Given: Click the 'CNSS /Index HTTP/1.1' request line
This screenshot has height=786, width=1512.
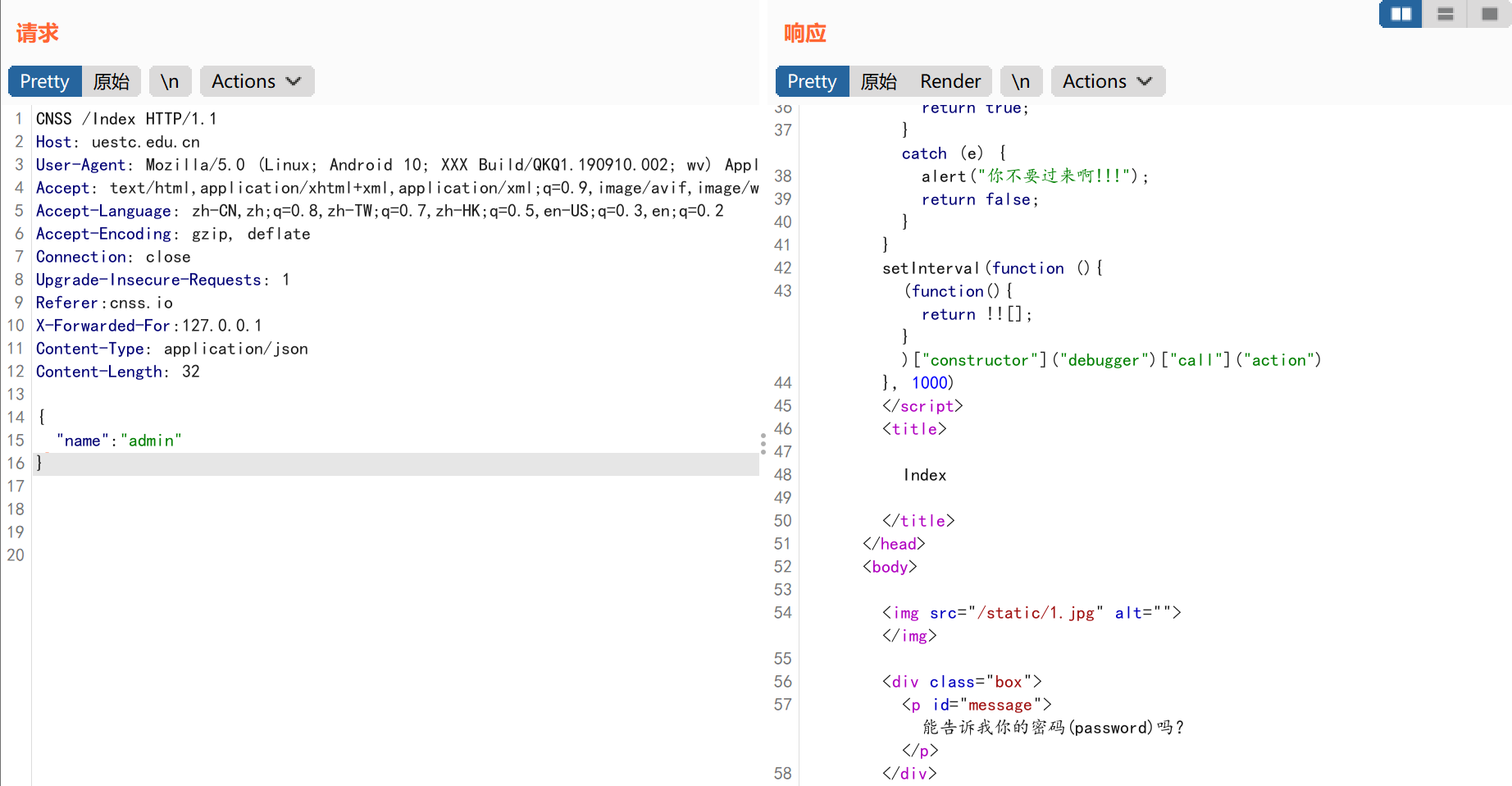Looking at the screenshot, I should [x=126, y=119].
